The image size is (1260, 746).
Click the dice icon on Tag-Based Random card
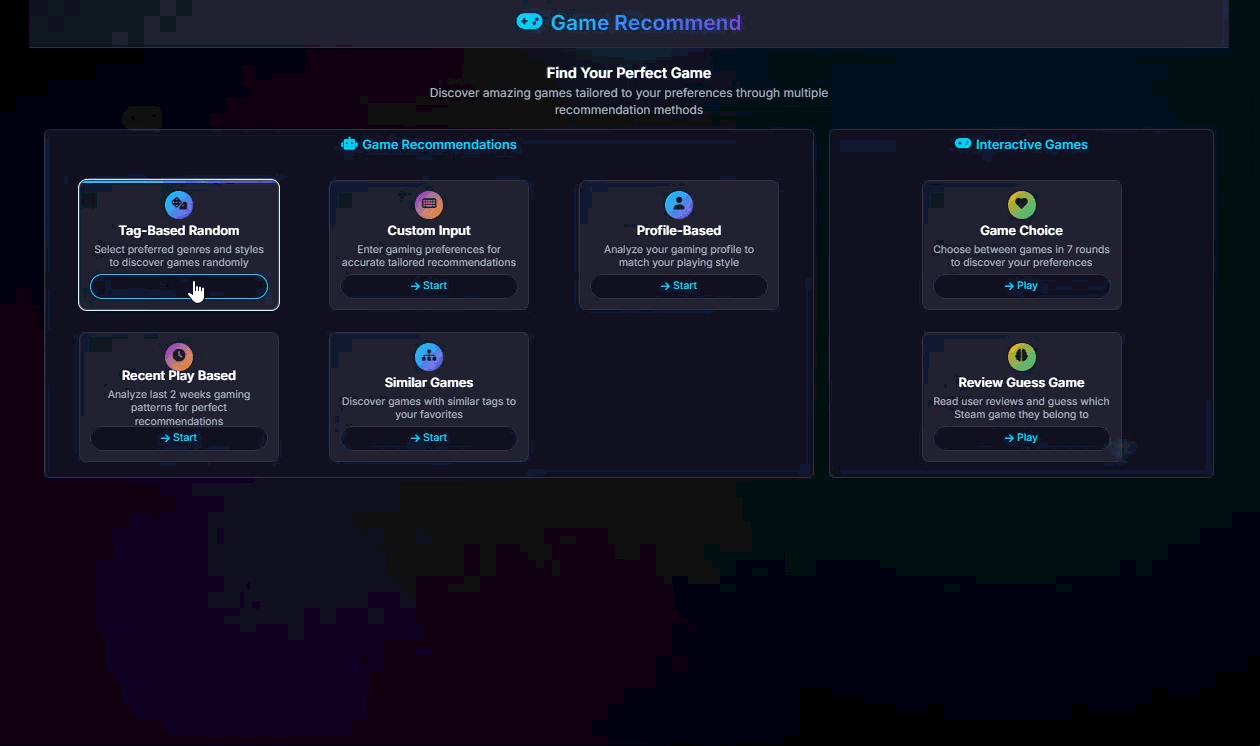(x=179, y=205)
